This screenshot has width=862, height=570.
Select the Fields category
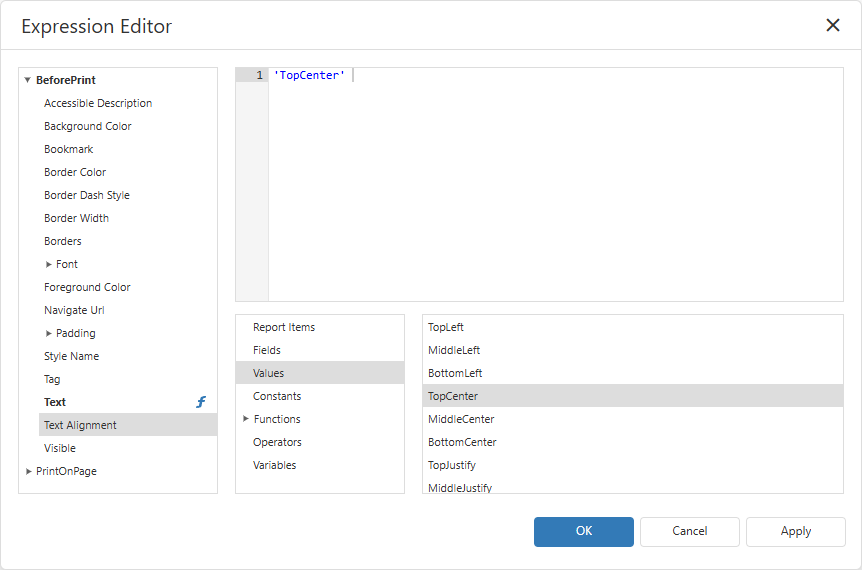tap(320, 350)
